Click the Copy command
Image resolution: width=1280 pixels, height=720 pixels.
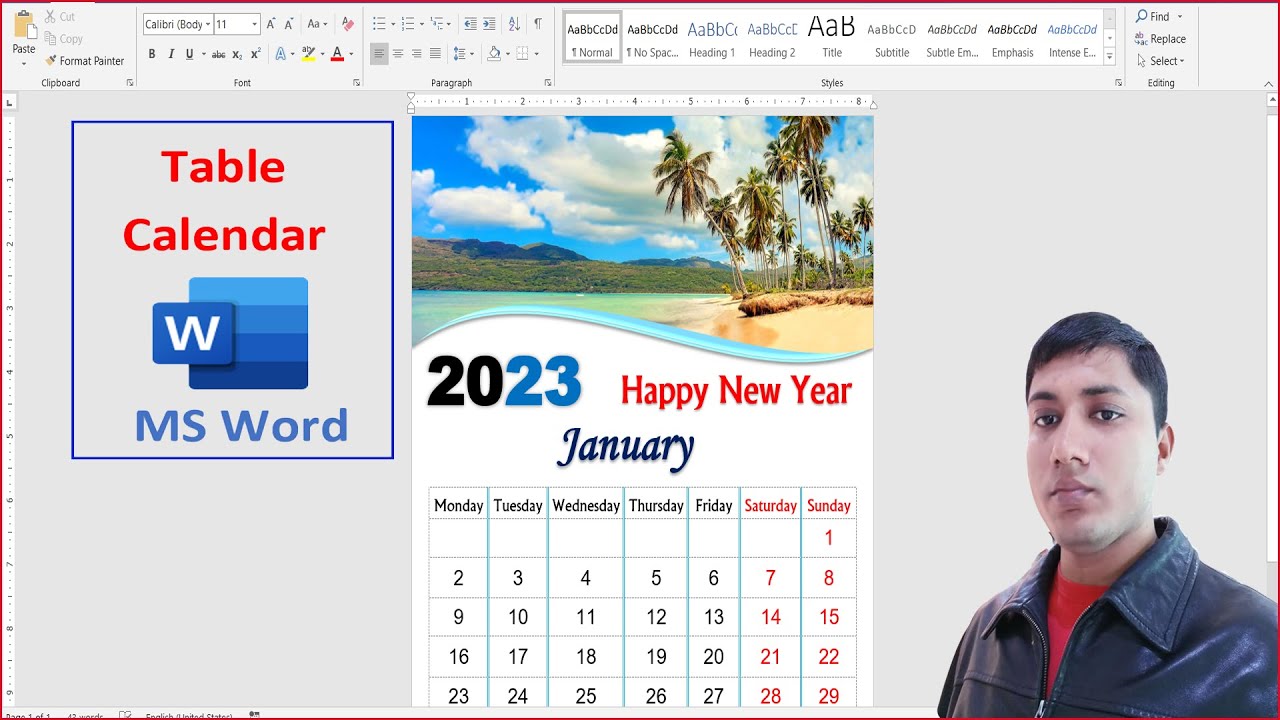(64, 39)
